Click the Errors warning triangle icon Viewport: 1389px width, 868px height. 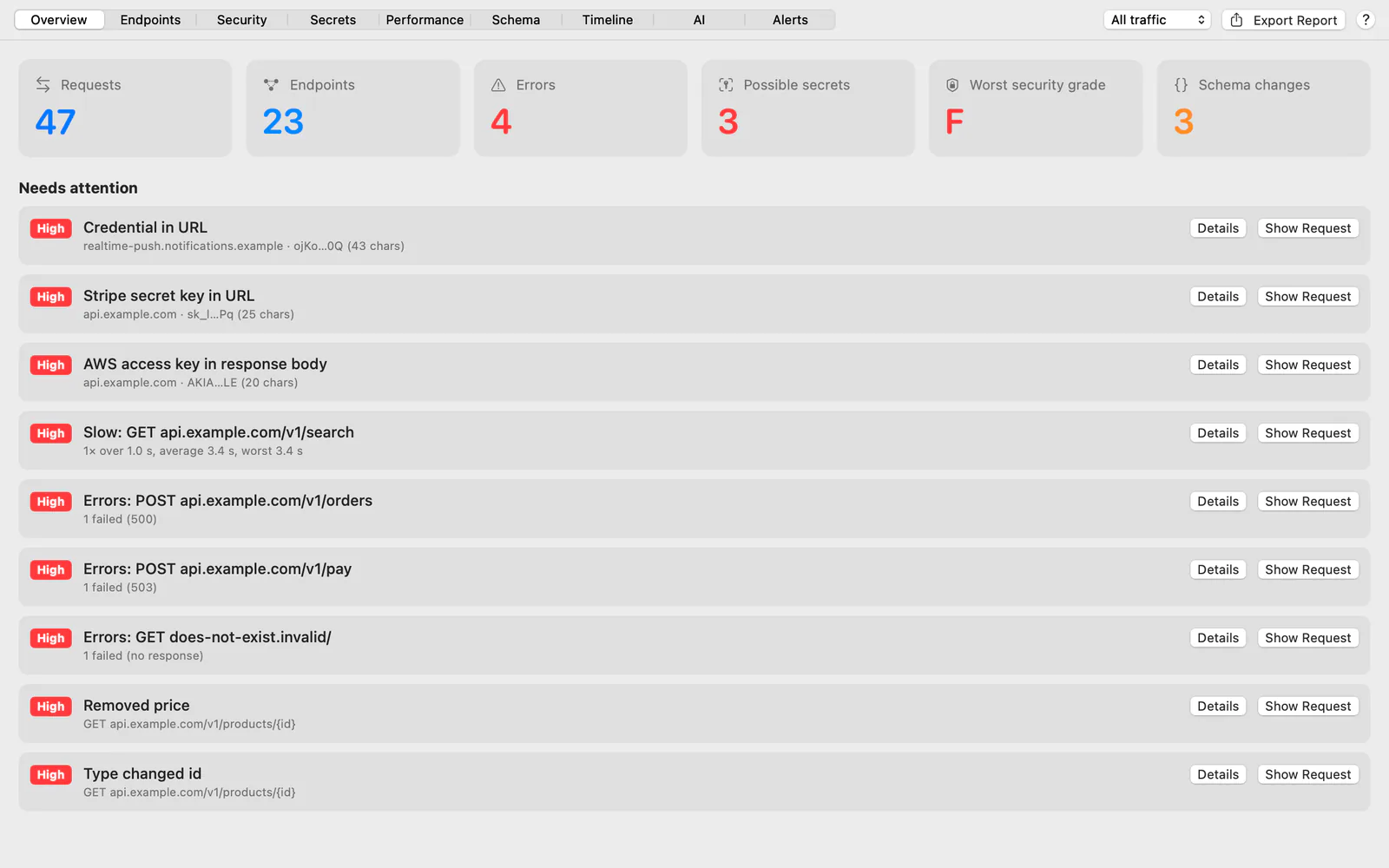[498, 85]
